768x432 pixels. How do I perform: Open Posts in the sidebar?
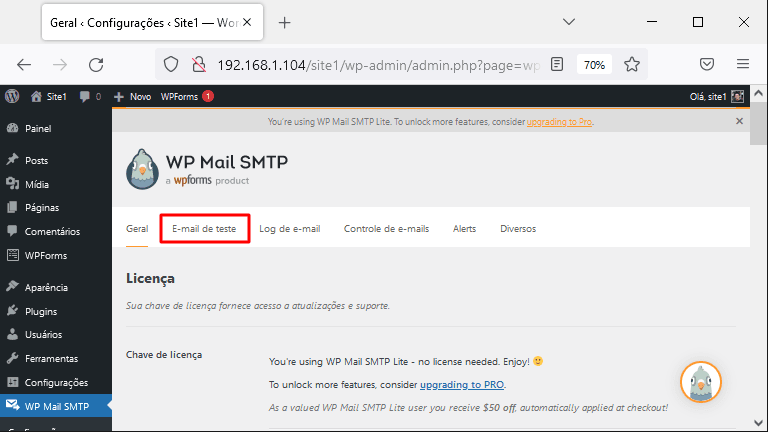(36, 160)
